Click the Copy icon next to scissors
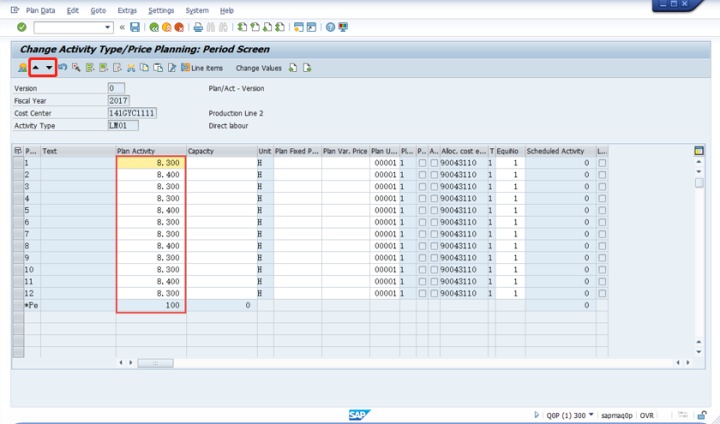720x424 pixels. 144,68
